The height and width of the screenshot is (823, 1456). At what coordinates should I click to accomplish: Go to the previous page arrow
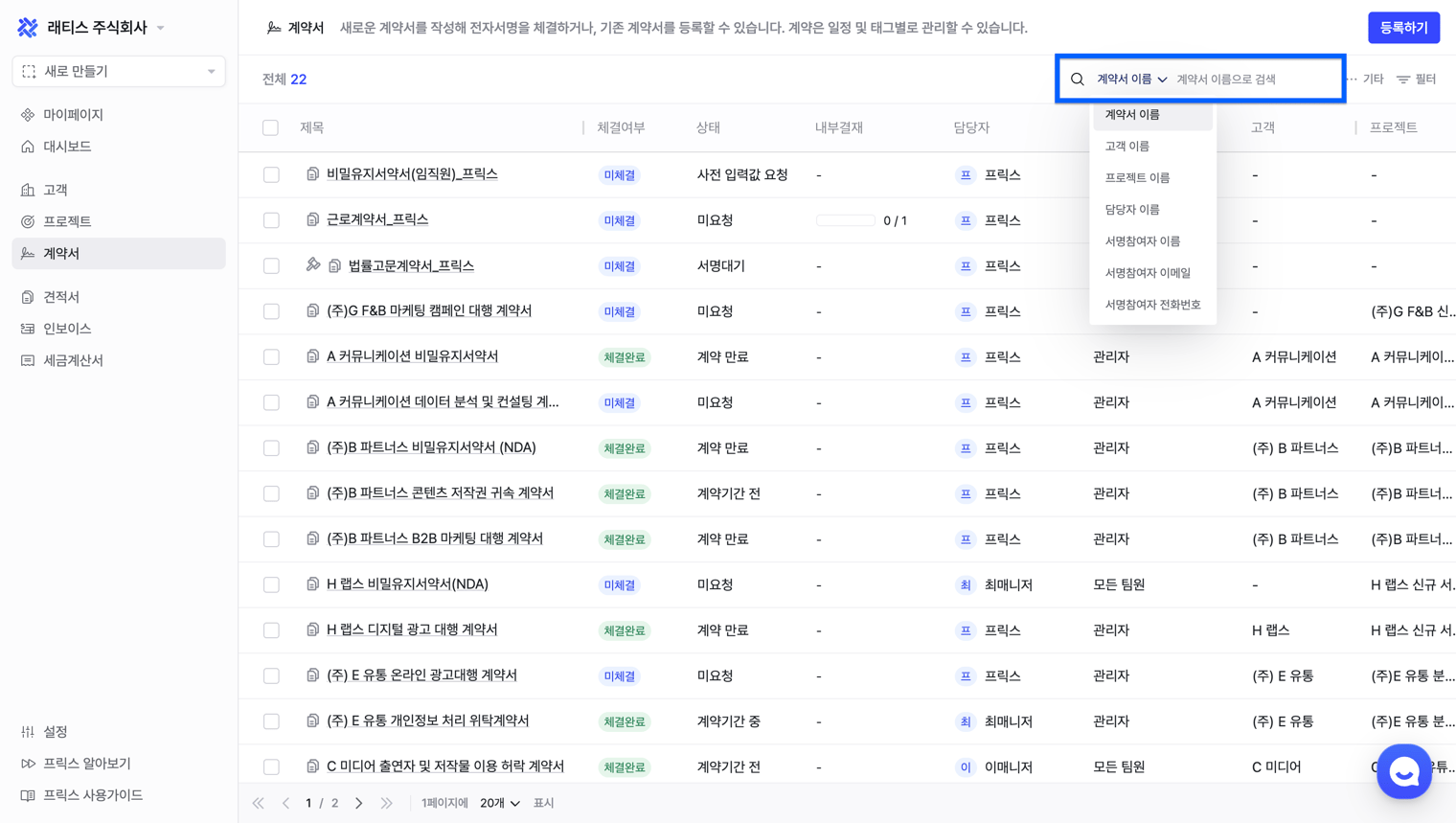[x=285, y=803]
